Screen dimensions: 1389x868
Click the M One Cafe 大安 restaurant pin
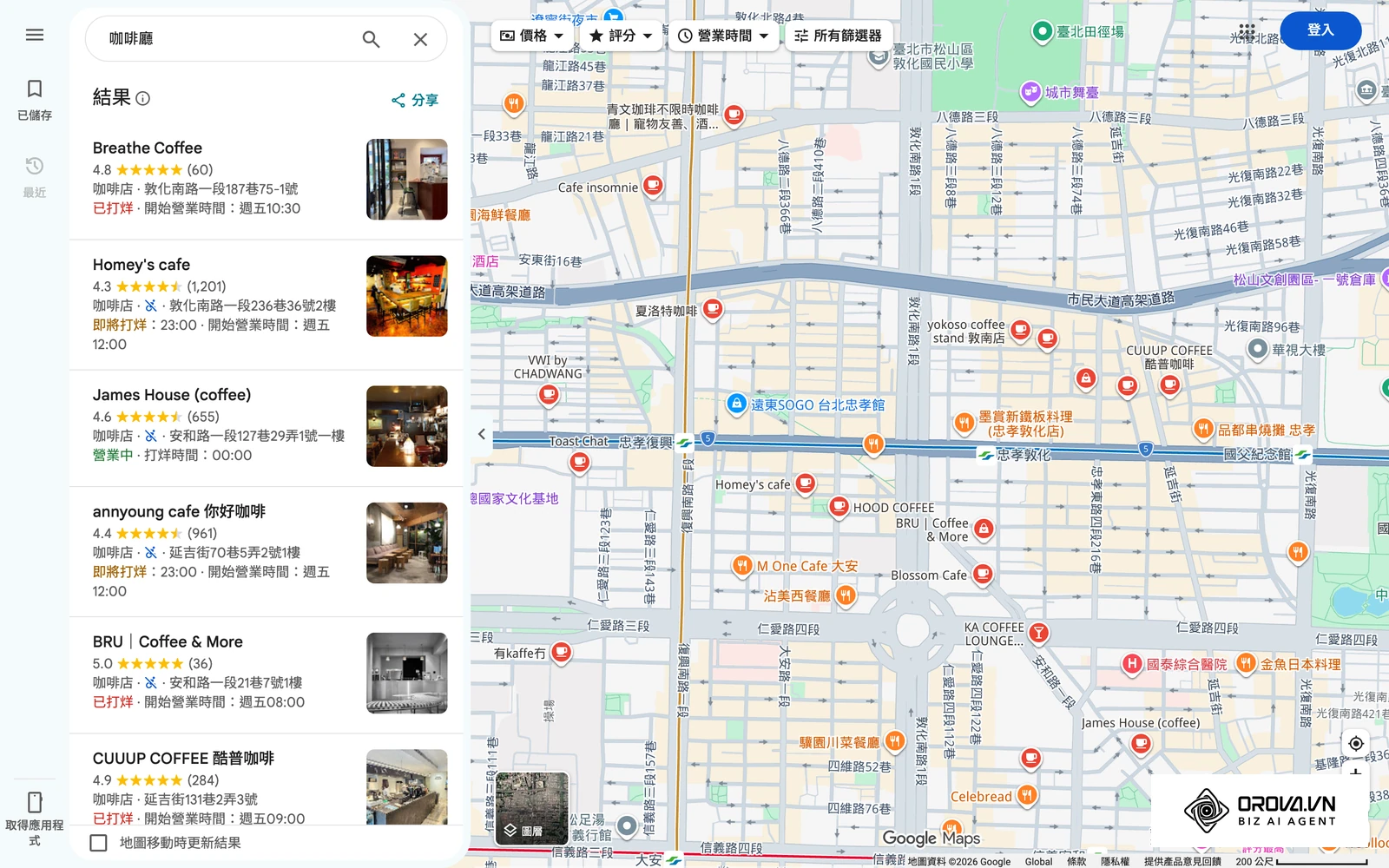point(741,566)
